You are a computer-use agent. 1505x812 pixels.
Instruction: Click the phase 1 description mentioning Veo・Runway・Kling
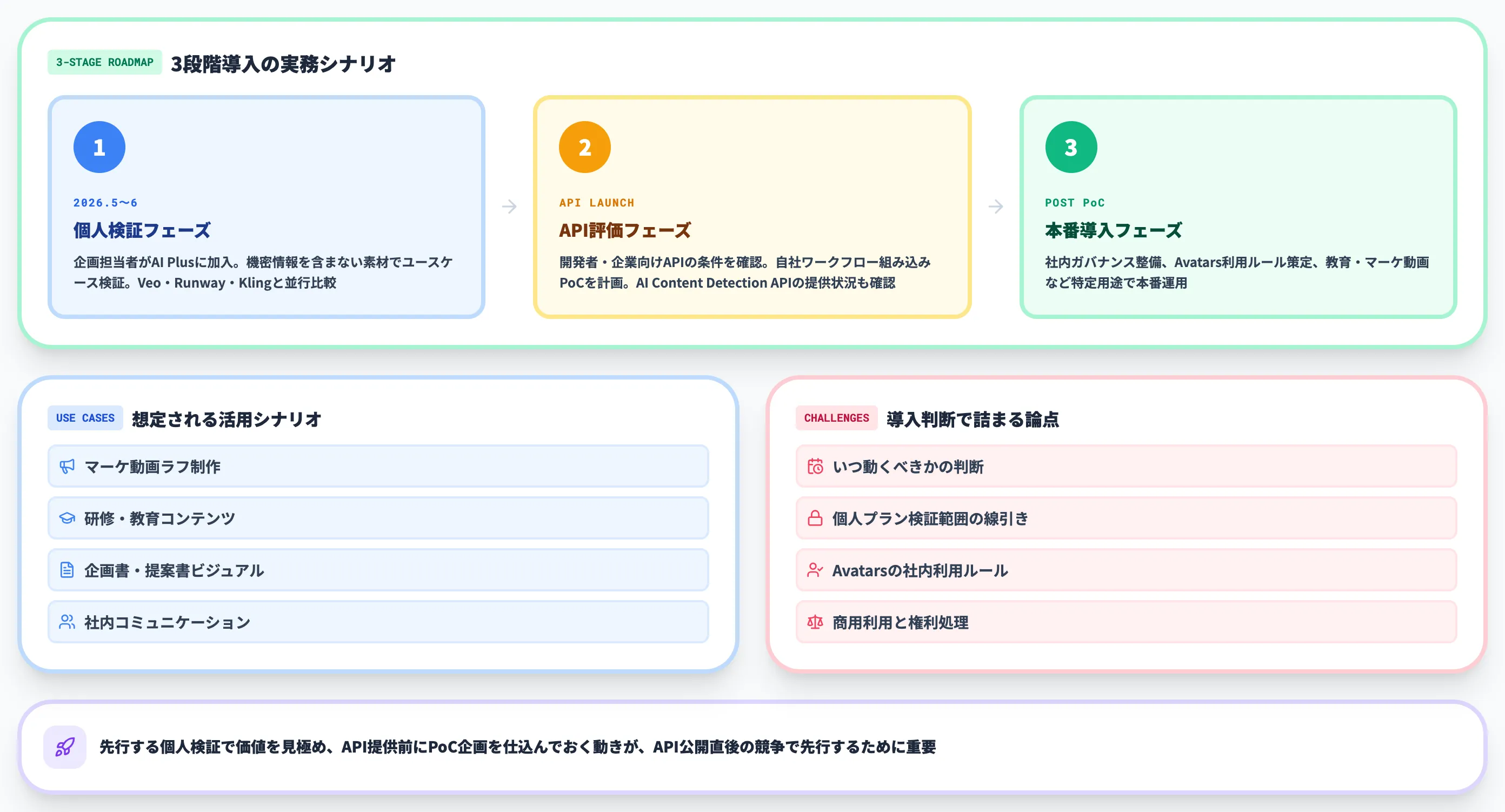pyautogui.click(x=263, y=272)
